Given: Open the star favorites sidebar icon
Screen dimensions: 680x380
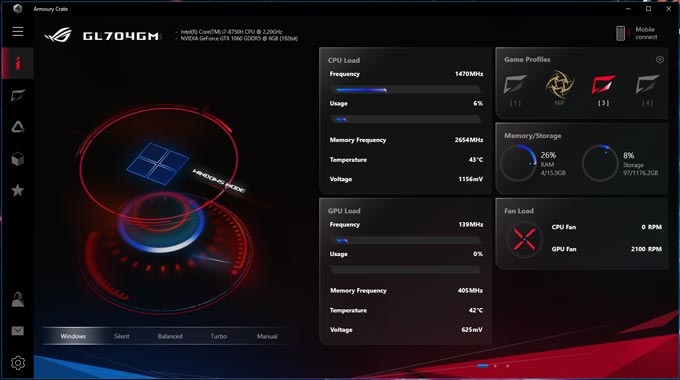Looking at the screenshot, I should 18,190.
